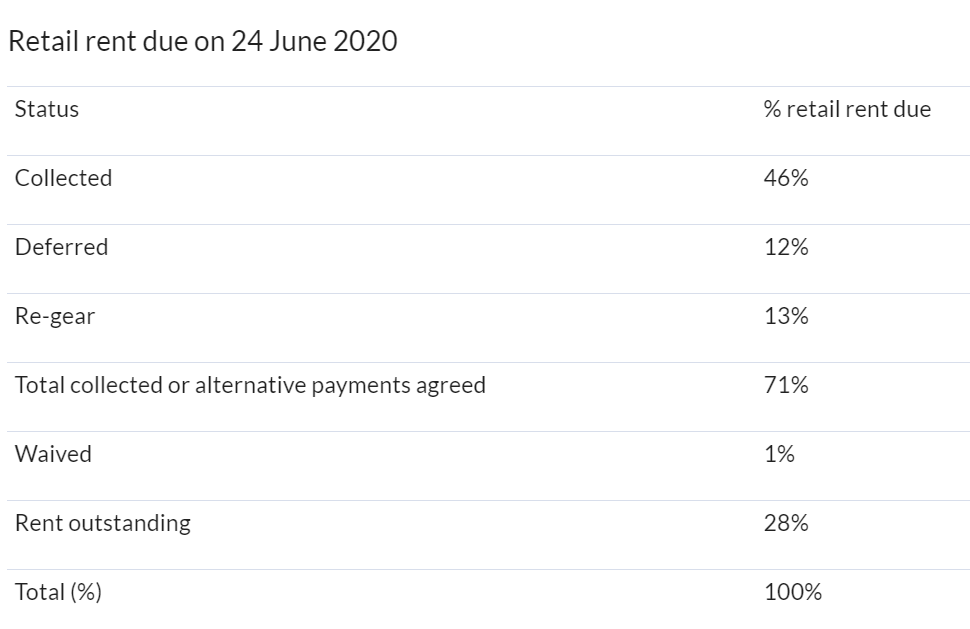Select the '% retail rent due' column header
The width and height of the screenshot is (970, 629).
click(x=847, y=109)
